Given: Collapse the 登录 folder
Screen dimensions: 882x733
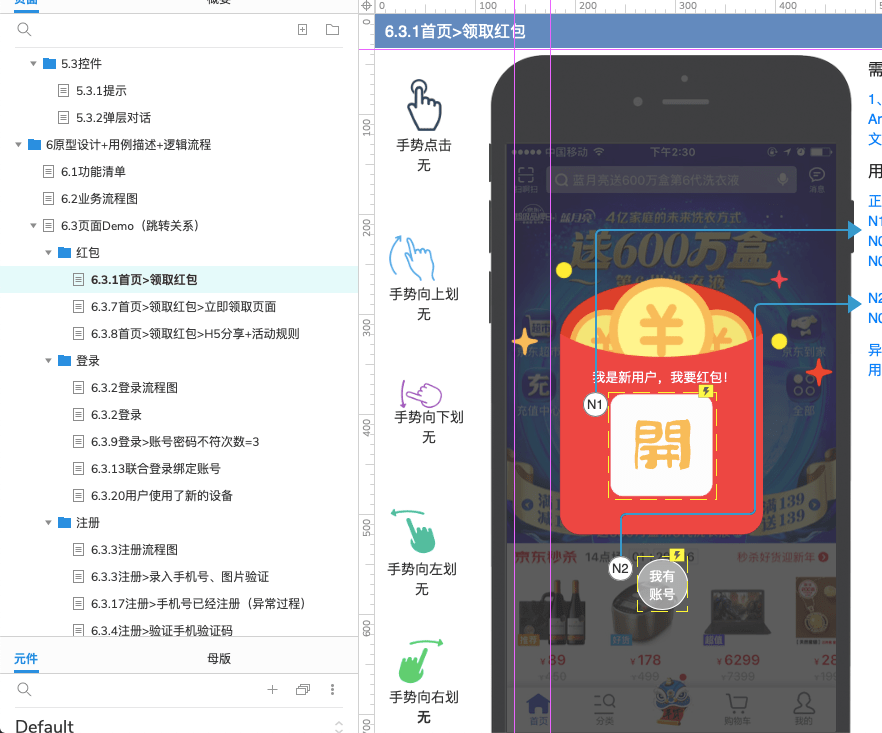Looking at the screenshot, I should 48,361.
